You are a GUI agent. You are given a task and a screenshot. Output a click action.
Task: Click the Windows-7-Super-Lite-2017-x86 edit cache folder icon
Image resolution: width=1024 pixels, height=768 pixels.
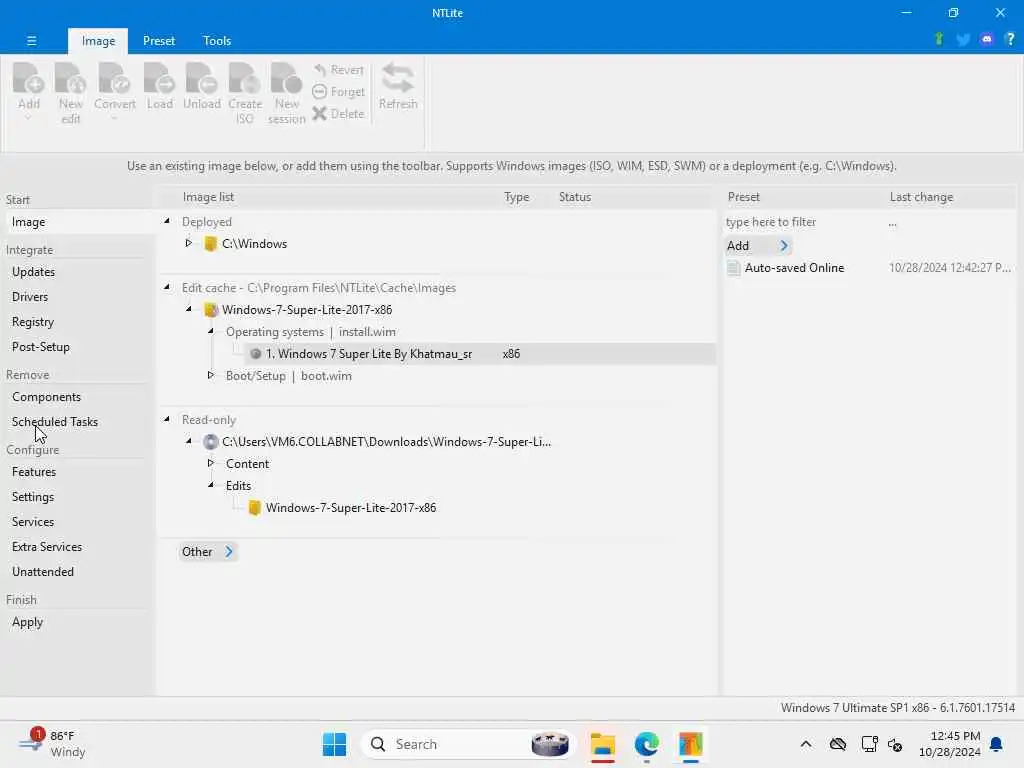(210, 310)
